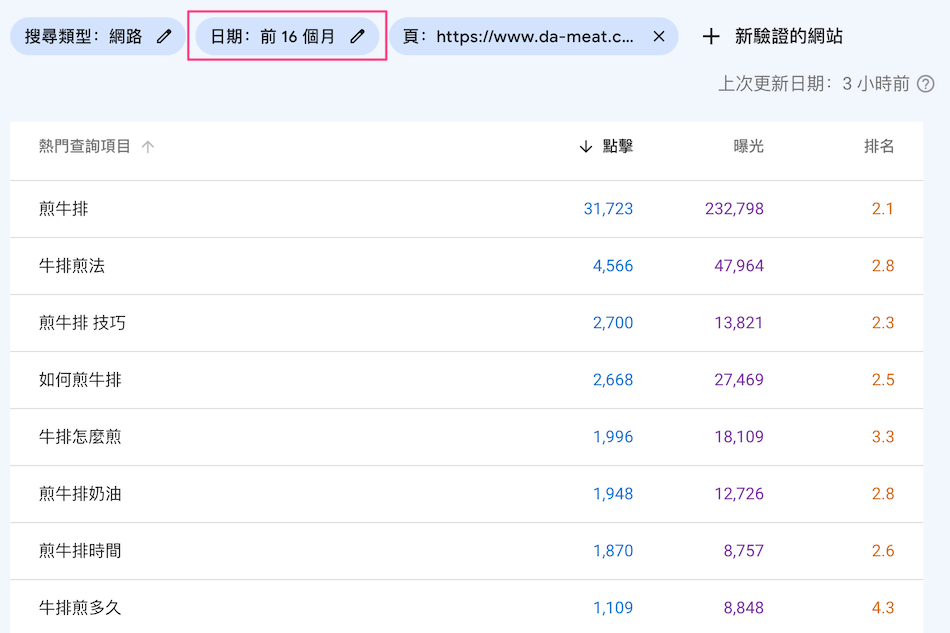Open the 煎牛排 技巧 query

[x=82, y=323]
